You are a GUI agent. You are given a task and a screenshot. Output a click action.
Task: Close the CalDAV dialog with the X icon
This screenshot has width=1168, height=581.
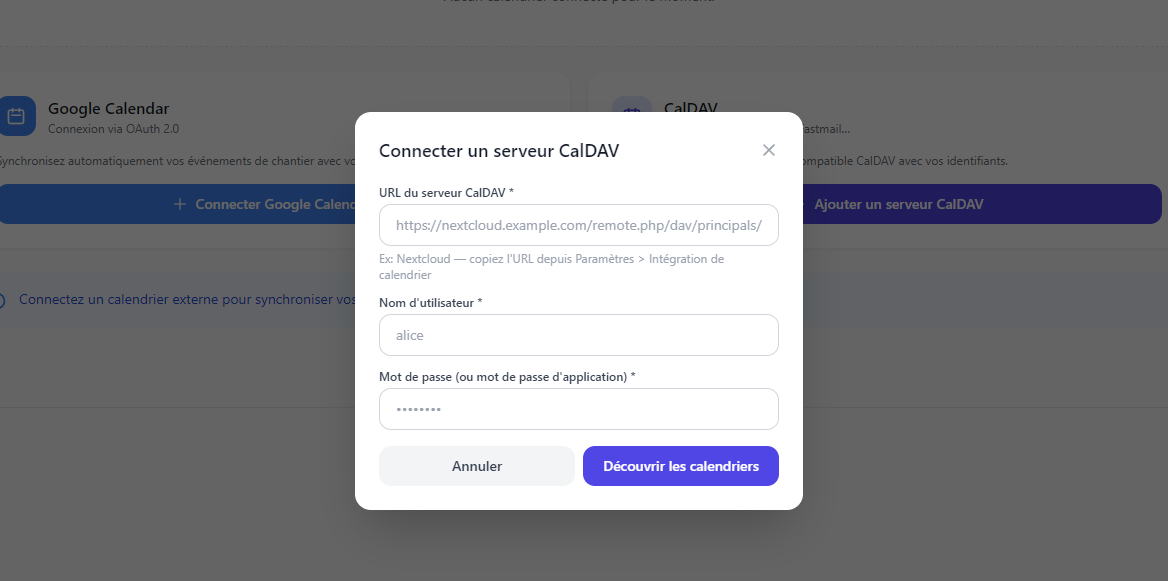click(x=769, y=150)
